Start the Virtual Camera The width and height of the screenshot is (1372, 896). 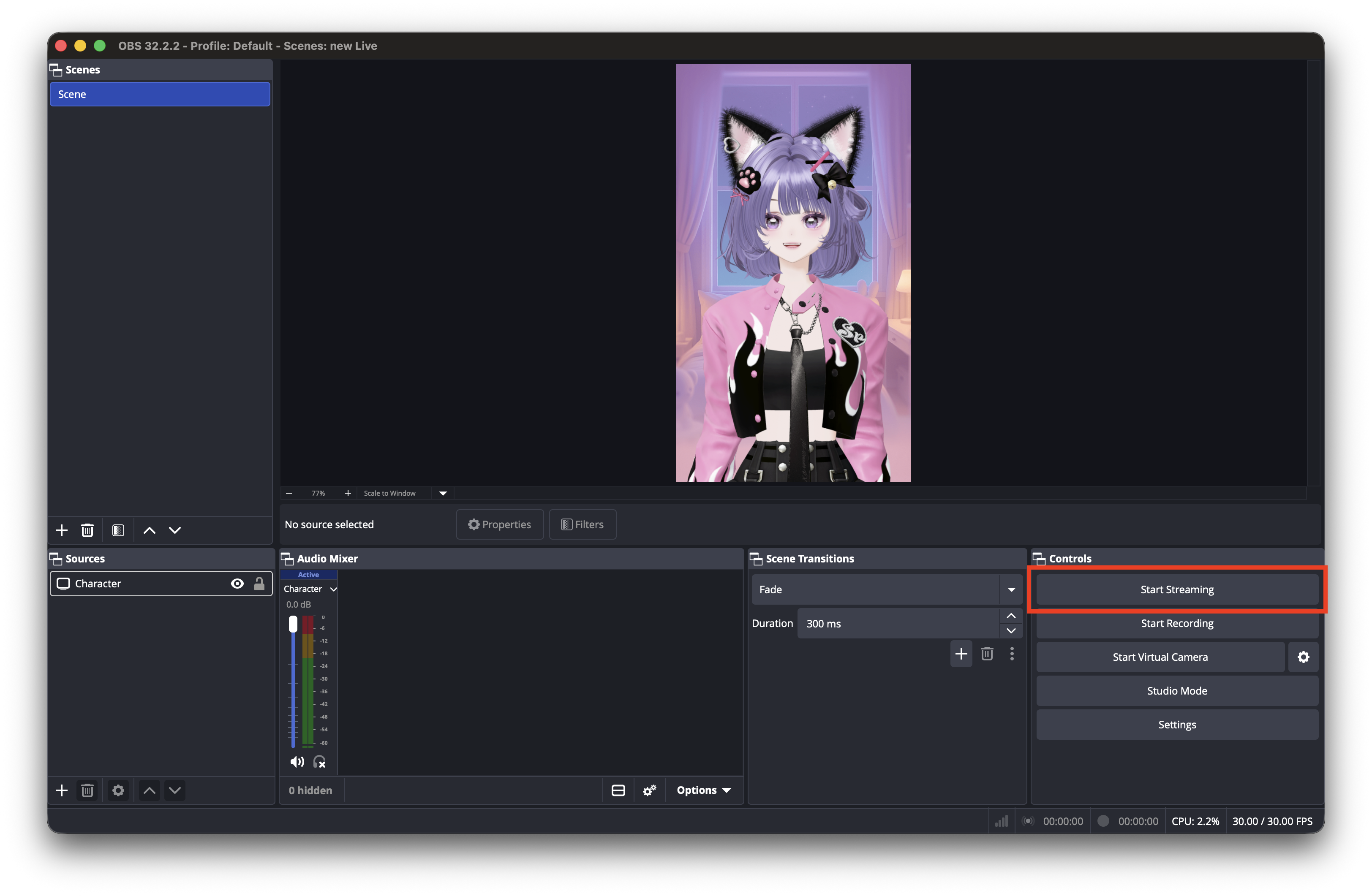click(x=1160, y=657)
